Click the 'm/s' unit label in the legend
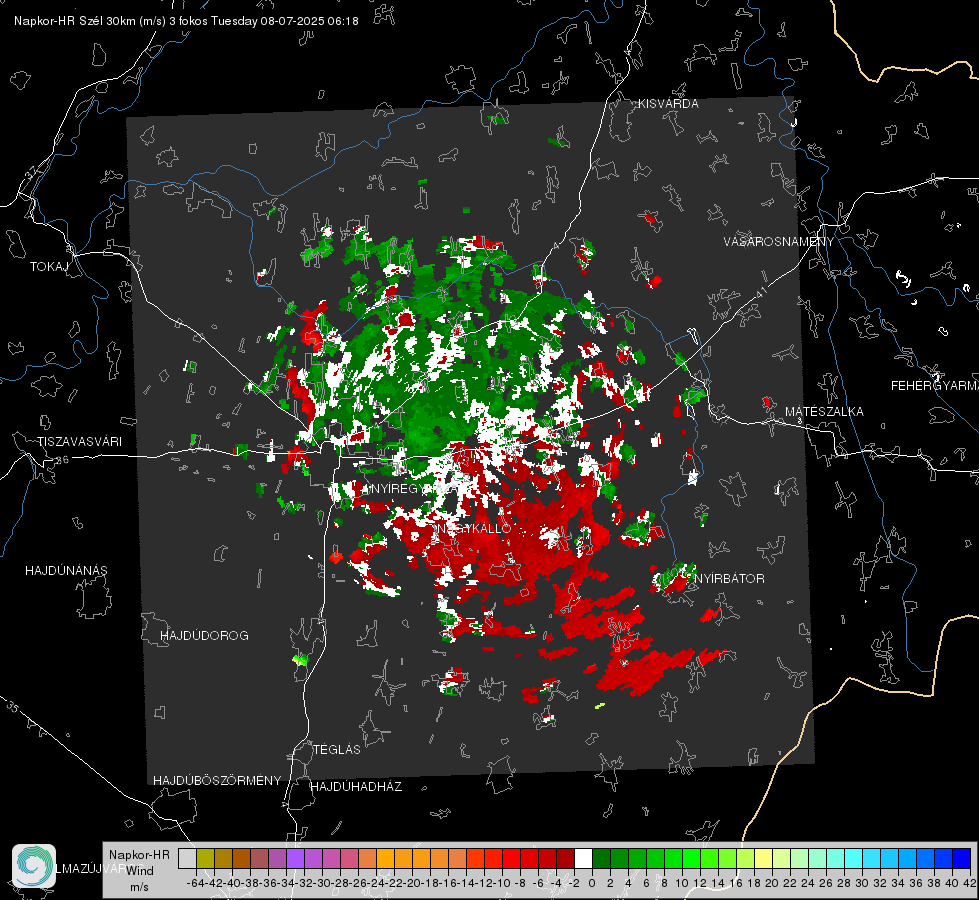 coord(139,886)
